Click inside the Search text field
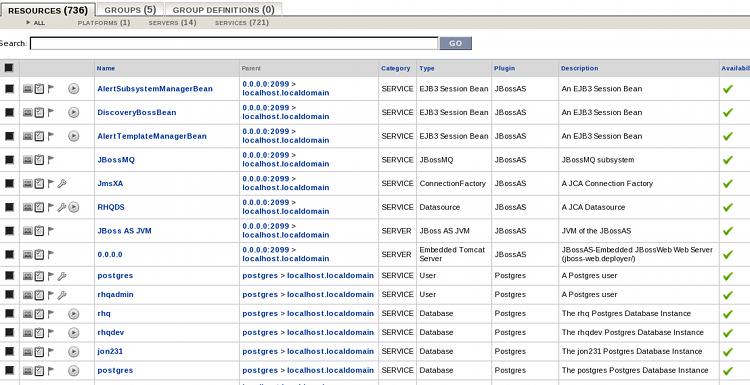 click(234, 44)
